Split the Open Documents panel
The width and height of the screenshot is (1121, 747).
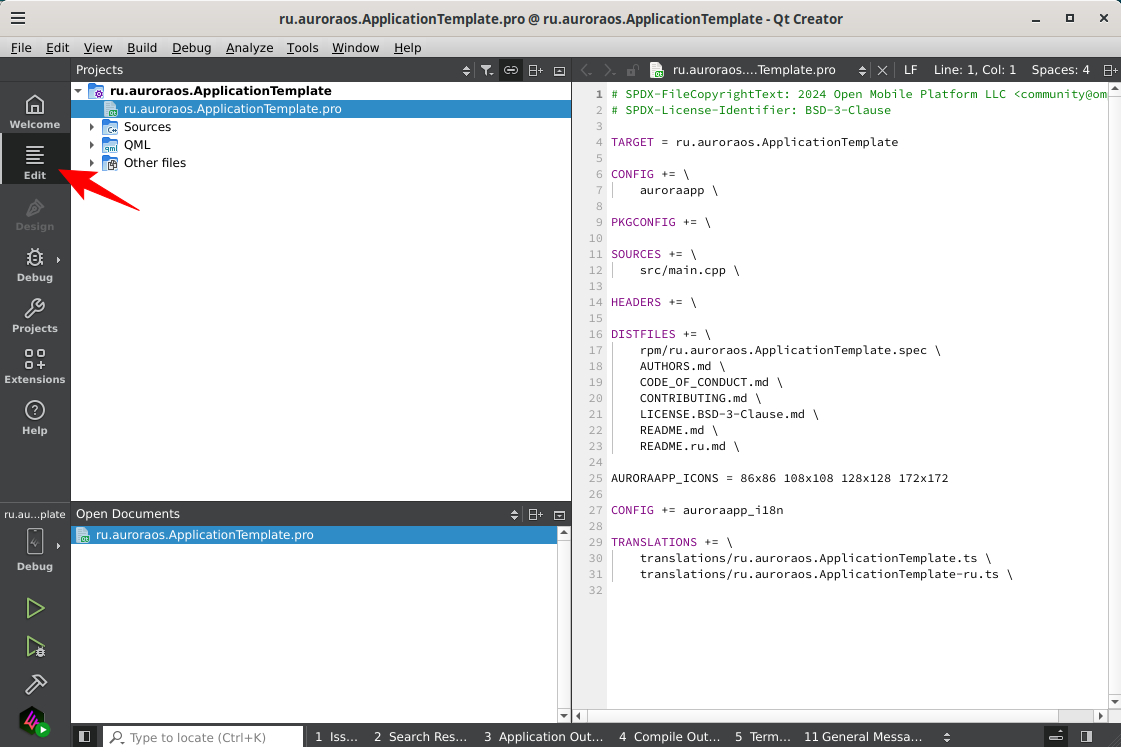[x=535, y=515]
